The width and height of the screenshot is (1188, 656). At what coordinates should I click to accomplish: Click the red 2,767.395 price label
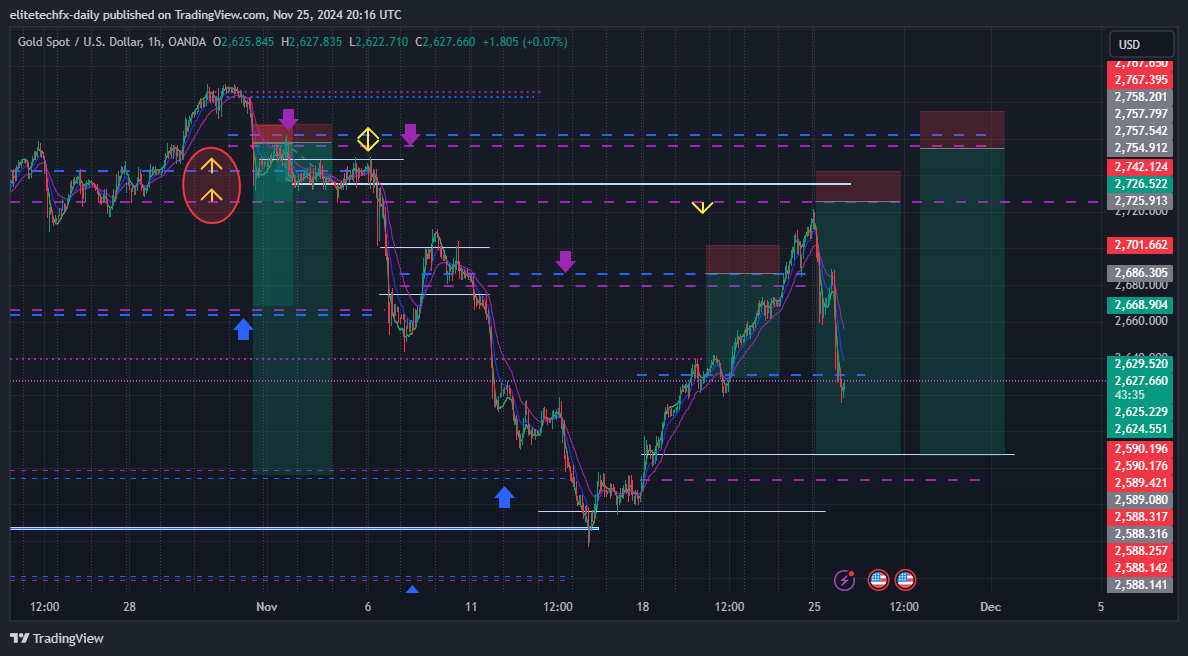click(x=1140, y=80)
